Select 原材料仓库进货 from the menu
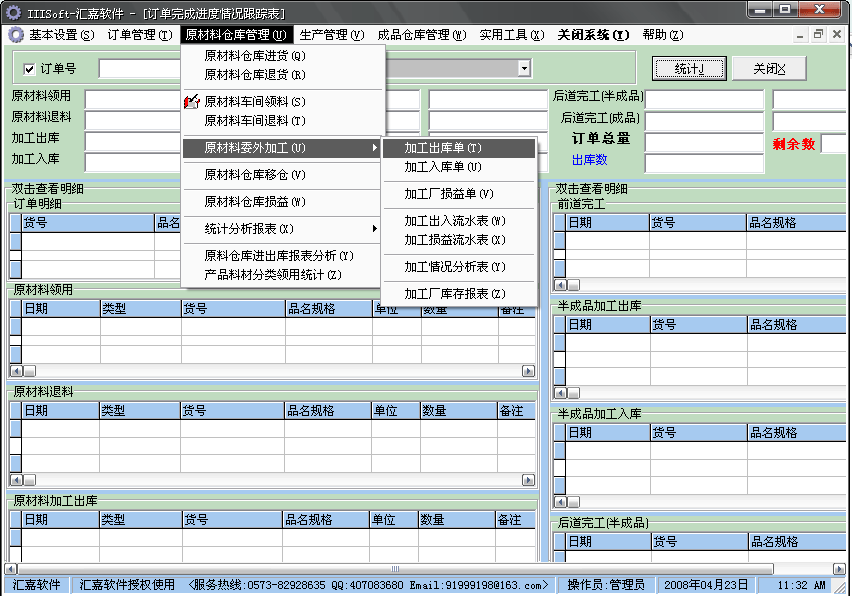This screenshot has height=596, width=852. point(283,55)
